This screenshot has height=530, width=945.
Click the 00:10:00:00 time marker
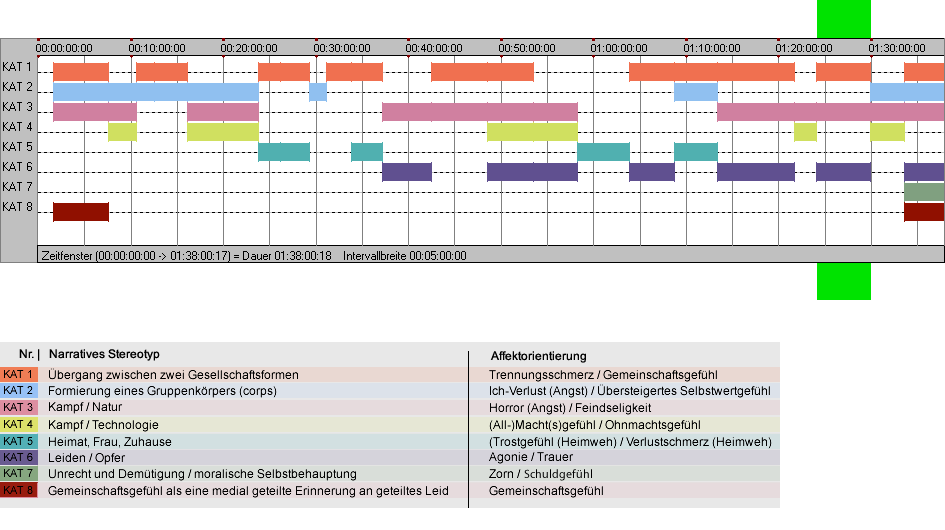pos(157,48)
